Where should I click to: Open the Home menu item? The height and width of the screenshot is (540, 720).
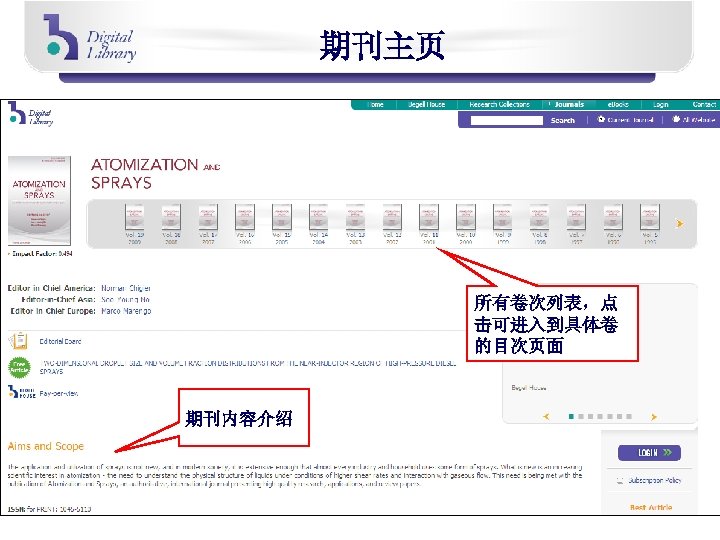(x=375, y=105)
